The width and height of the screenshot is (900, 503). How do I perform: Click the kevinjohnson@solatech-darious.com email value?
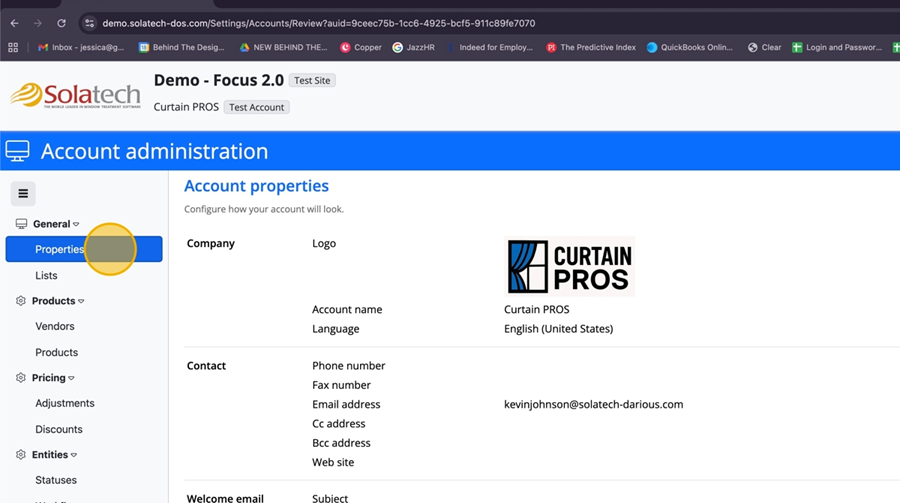click(593, 404)
